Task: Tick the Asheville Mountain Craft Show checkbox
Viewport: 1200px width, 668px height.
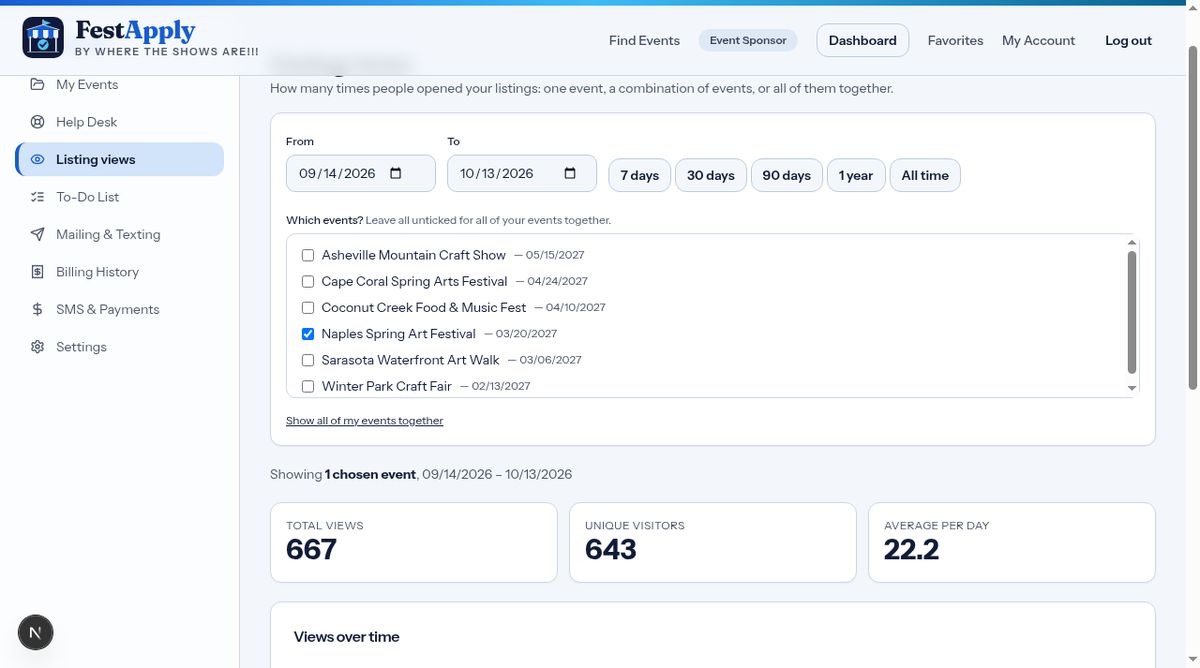Action: (308, 255)
